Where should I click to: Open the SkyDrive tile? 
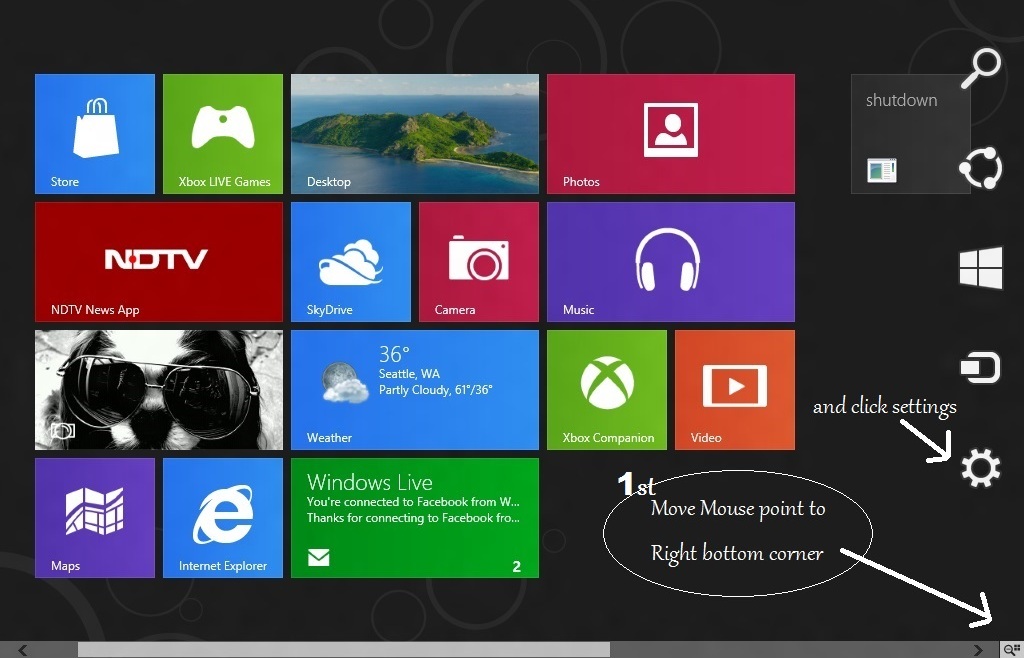click(x=350, y=261)
